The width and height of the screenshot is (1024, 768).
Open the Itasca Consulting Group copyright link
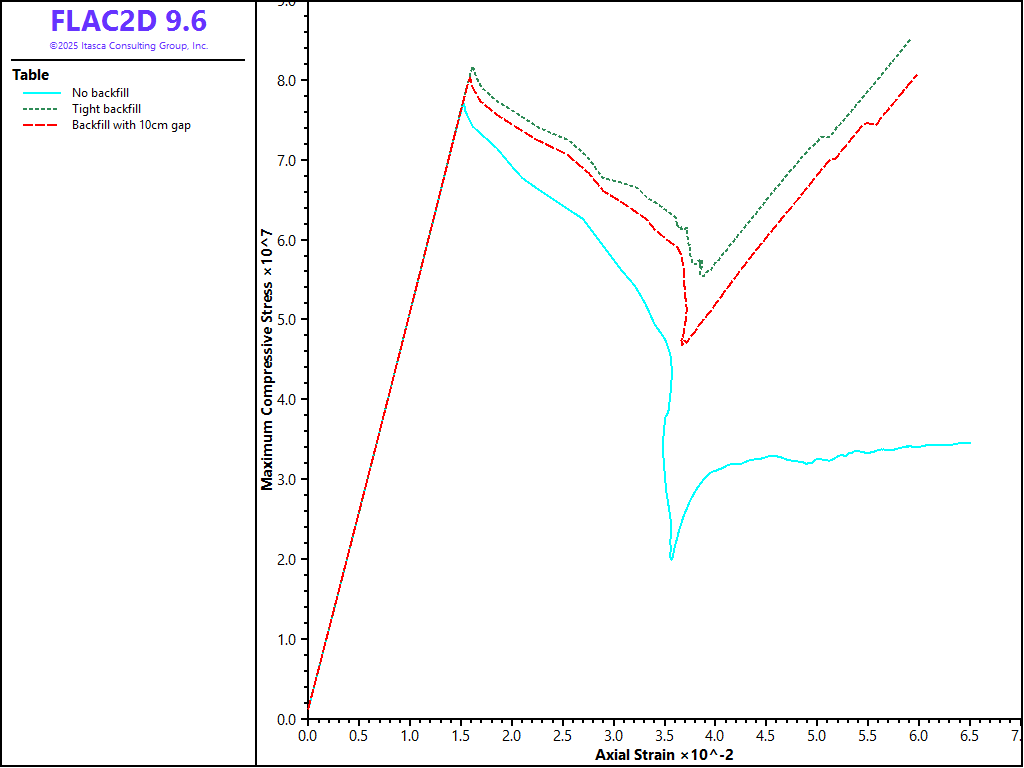[128, 46]
